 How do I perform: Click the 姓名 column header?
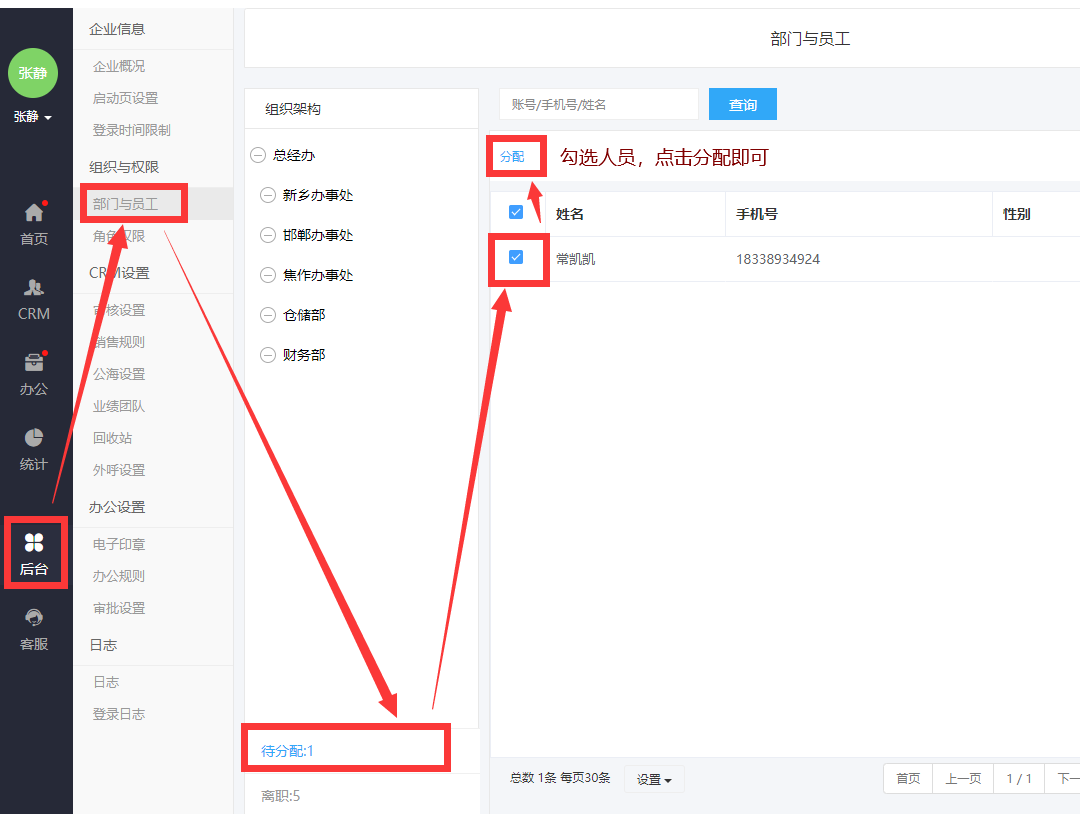point(570,214)
